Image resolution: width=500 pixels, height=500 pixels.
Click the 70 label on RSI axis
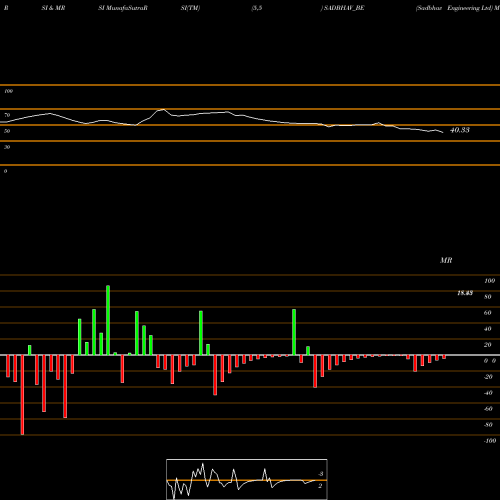click(x=7, y=115)
